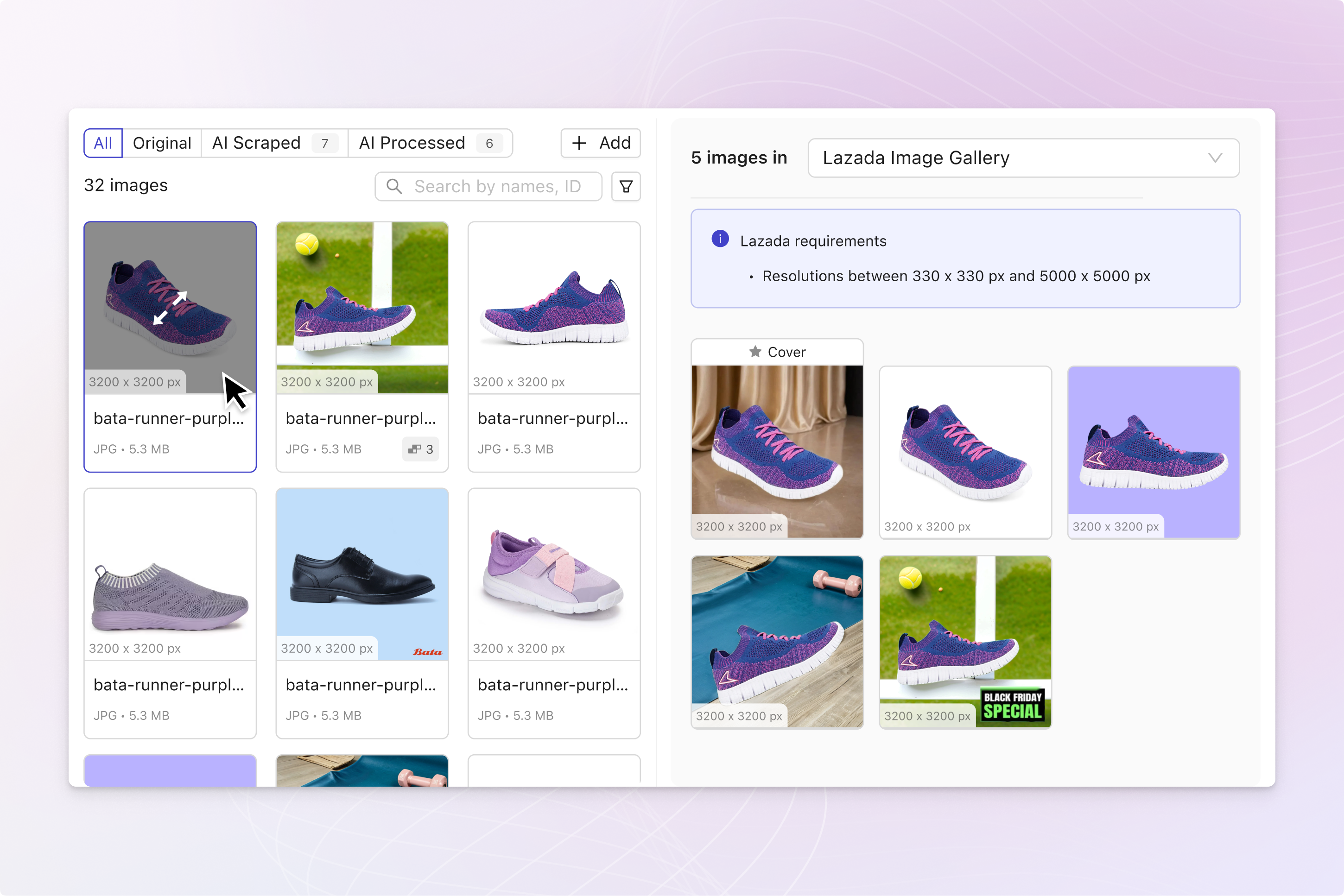The width and height of the screenshot is (1344, 896).
Task: Click the file name under the grey slip-on shoe
Action: coord(169,685)
